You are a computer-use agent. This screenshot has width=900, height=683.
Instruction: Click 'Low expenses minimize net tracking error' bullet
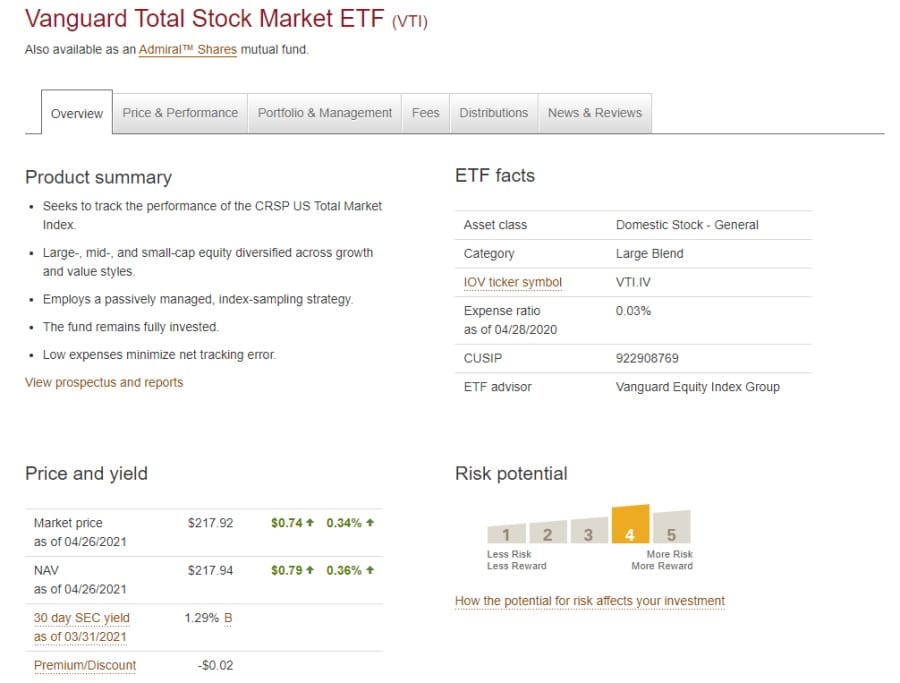click(159, 355)
